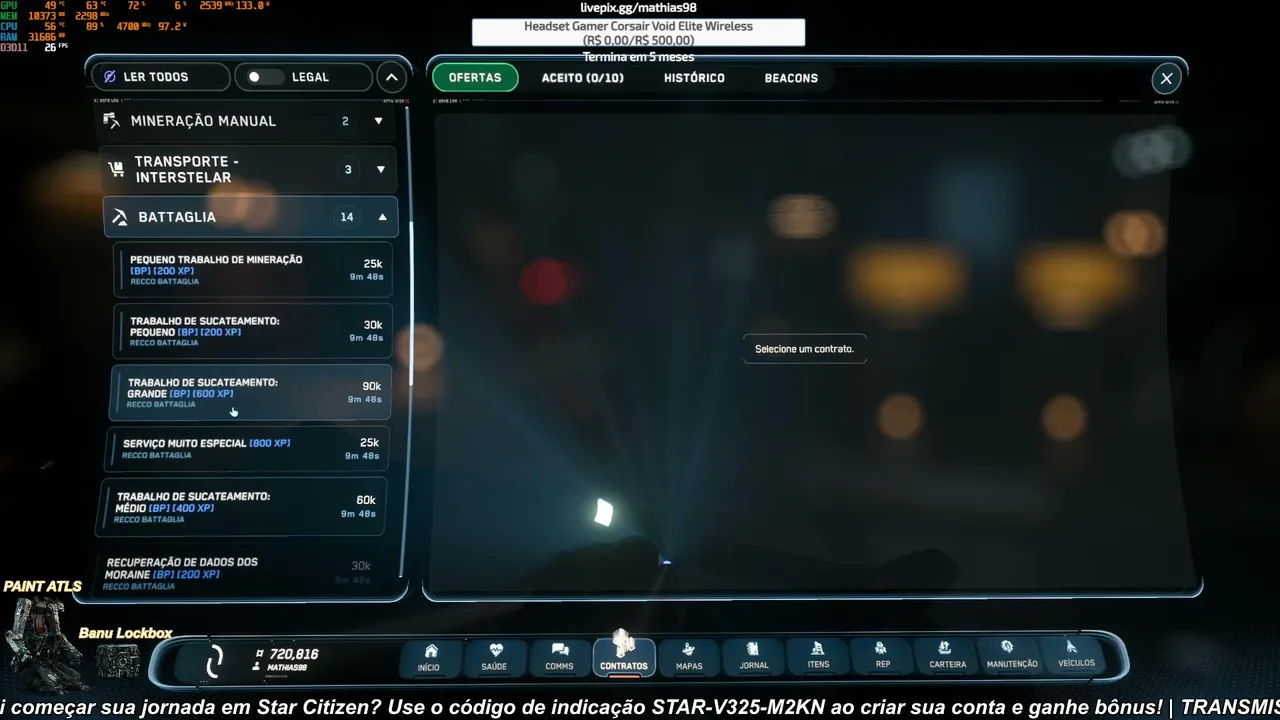Switch to the Histórico tab
The width and height of the screenshot is (1280, 720).
[694, 78]
